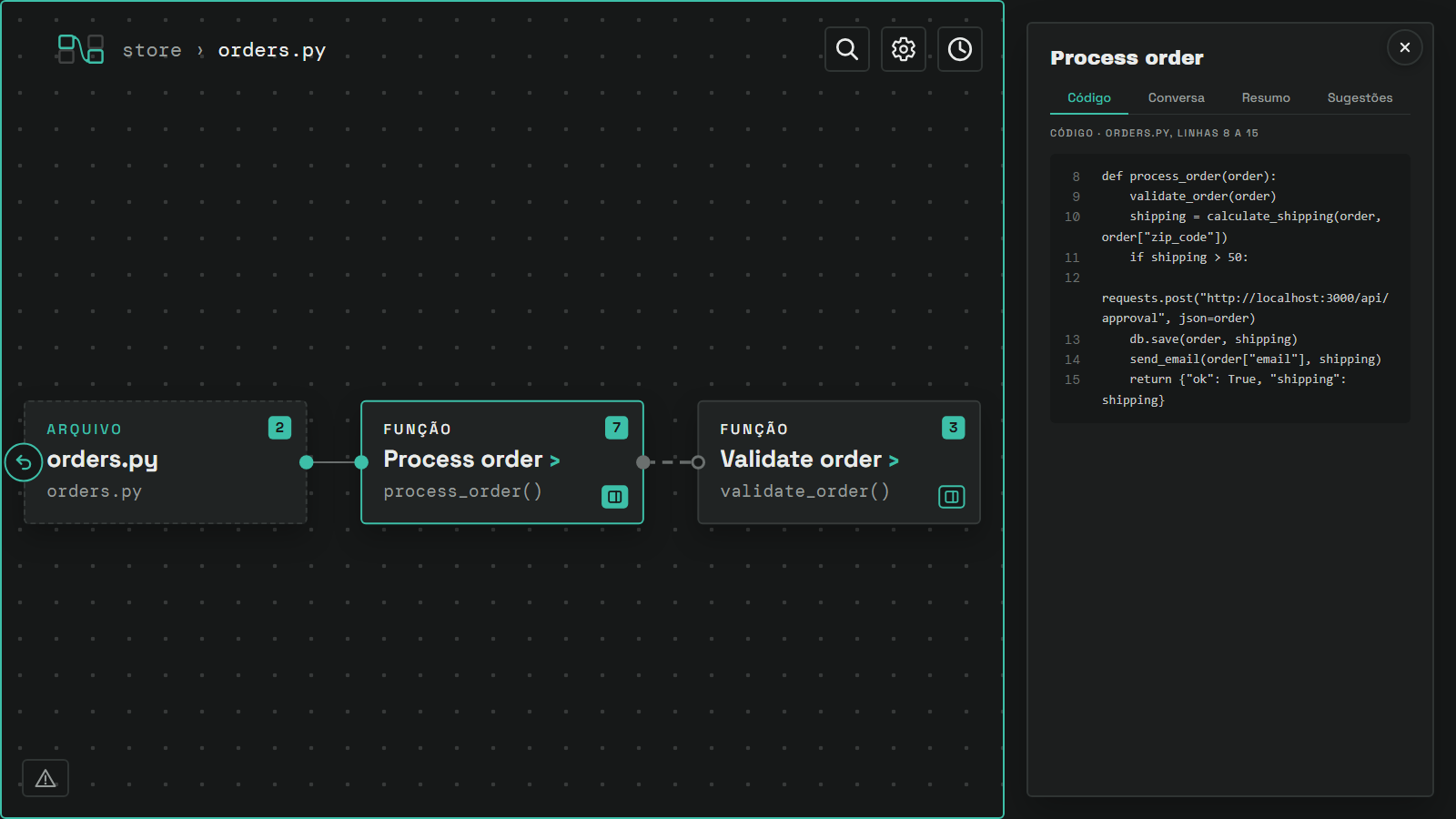Viewport: 1456px width, 819px height.
Task: Click the output connector of orders.py node
Action: (x=307, y=462)
